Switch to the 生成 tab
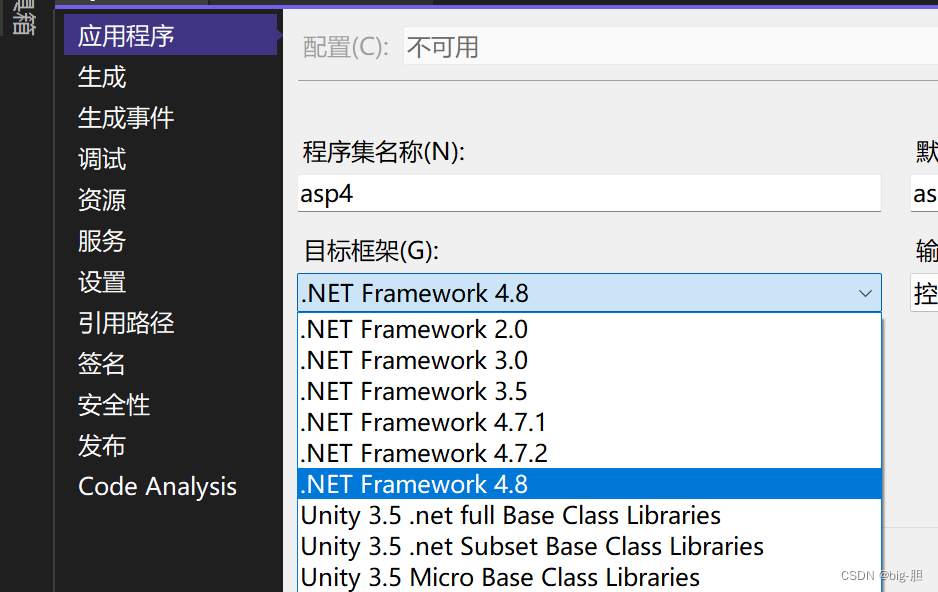This screenshot has height=592, width=938. point(102,77)
